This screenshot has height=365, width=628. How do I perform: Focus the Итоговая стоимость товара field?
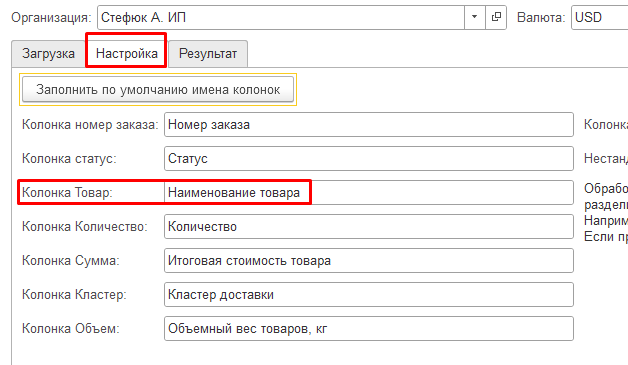click(x=368, y=261)
